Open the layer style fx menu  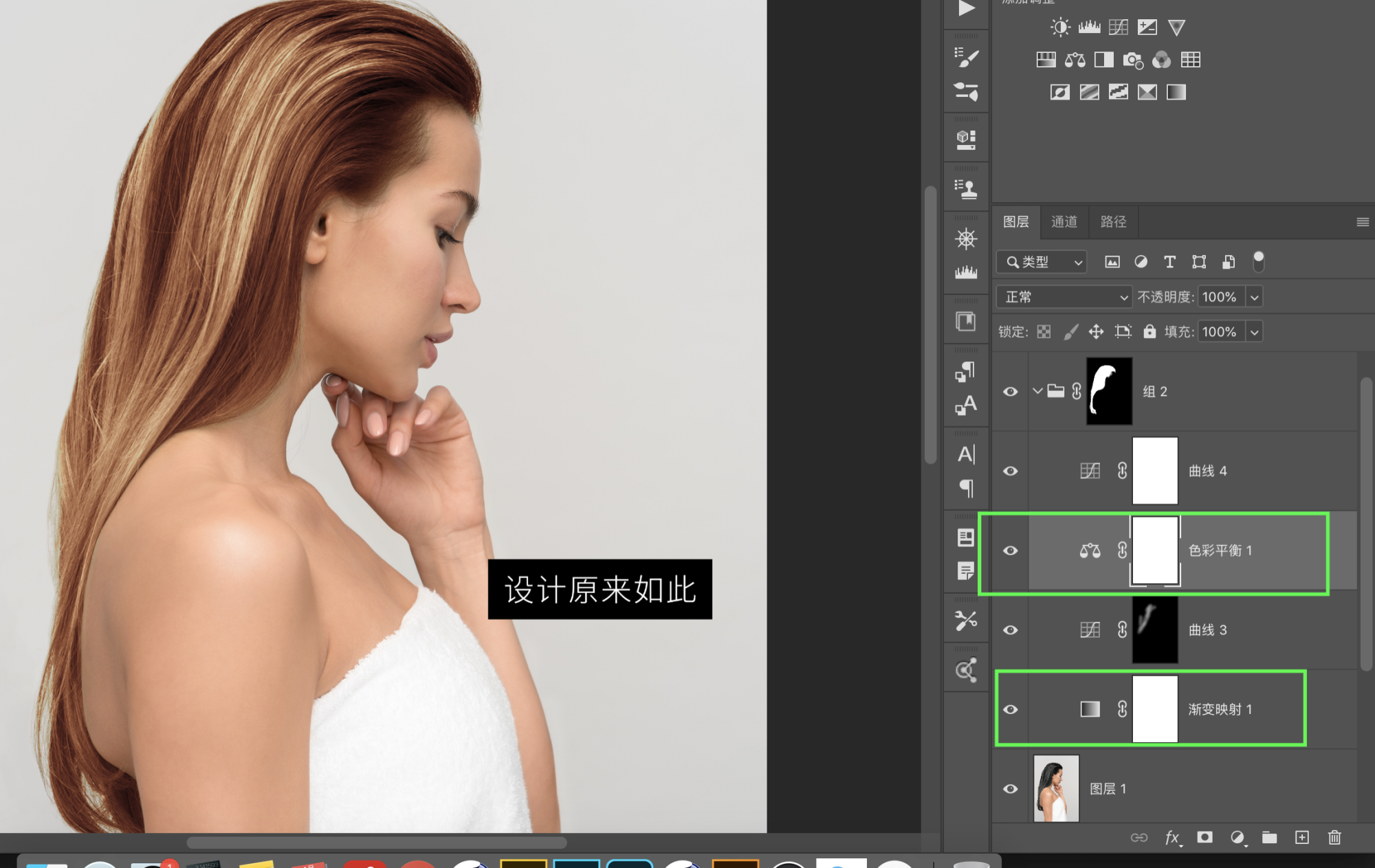pos(1172,837)
